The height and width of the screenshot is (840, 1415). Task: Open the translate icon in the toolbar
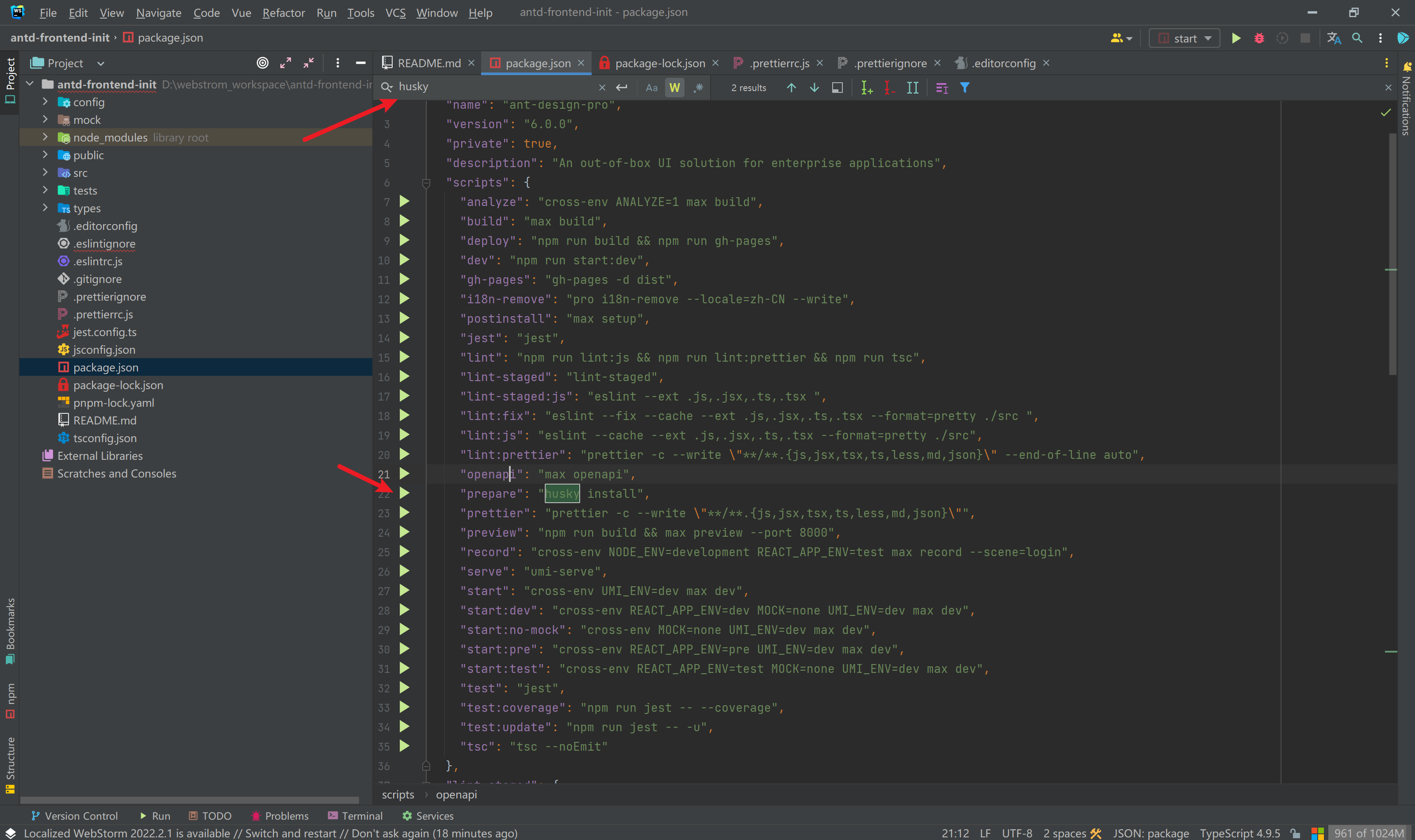(x=1334, y=38)
